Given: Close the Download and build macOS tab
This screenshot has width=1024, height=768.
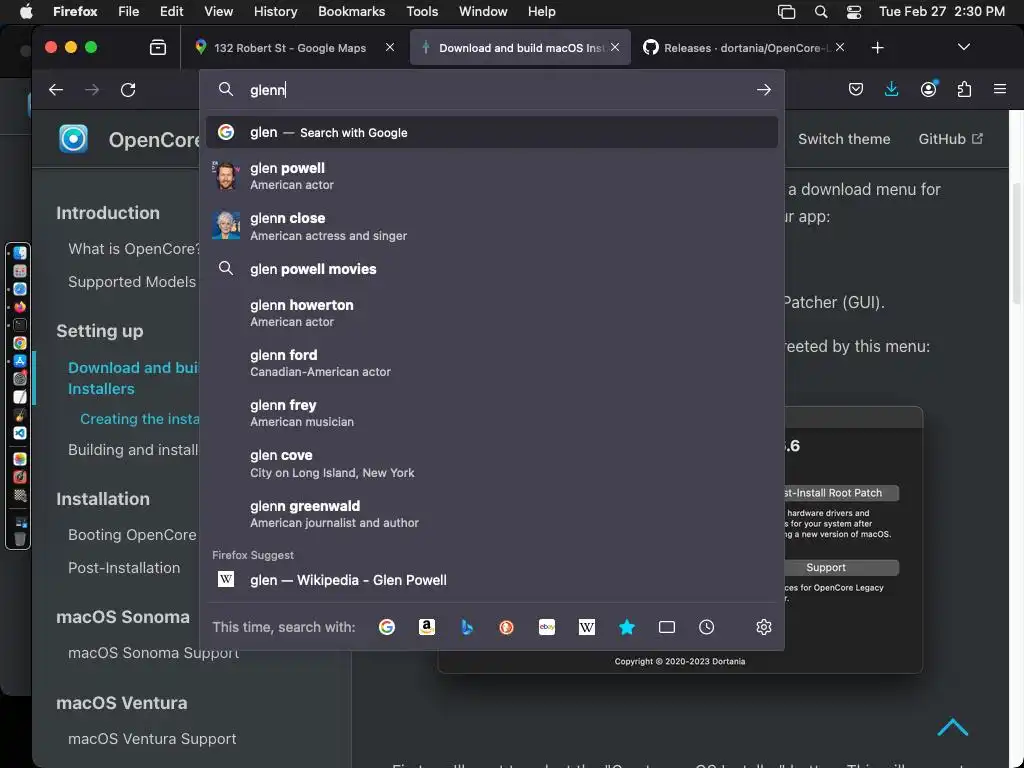Looking at the screenshot, I should (615, 47).
